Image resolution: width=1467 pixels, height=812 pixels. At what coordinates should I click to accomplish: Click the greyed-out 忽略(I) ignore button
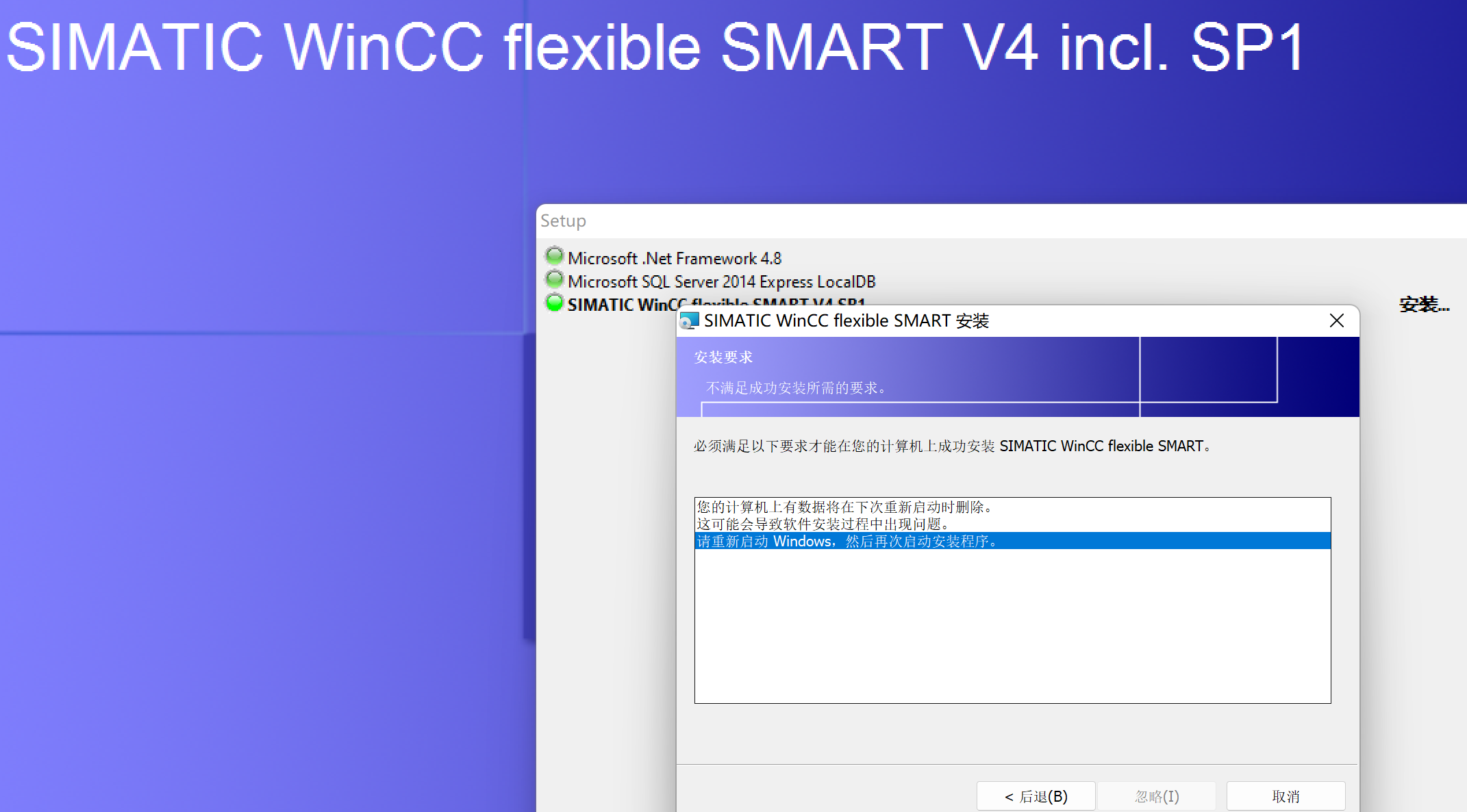point(1156,796)
